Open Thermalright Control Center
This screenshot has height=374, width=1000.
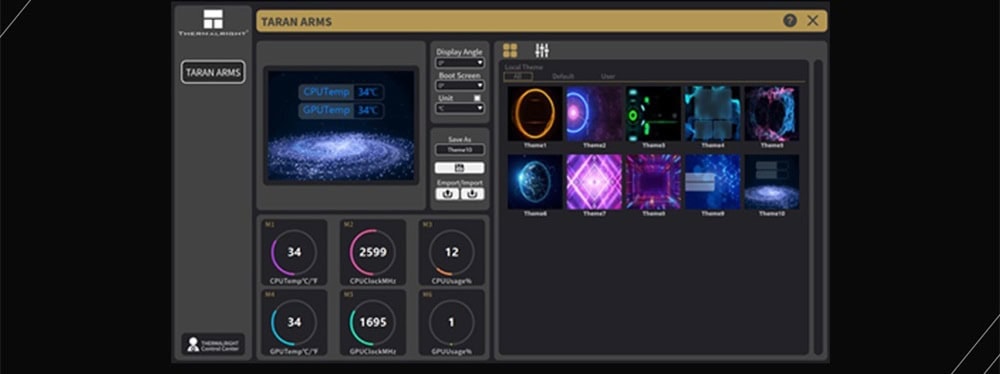coord(213,345)
